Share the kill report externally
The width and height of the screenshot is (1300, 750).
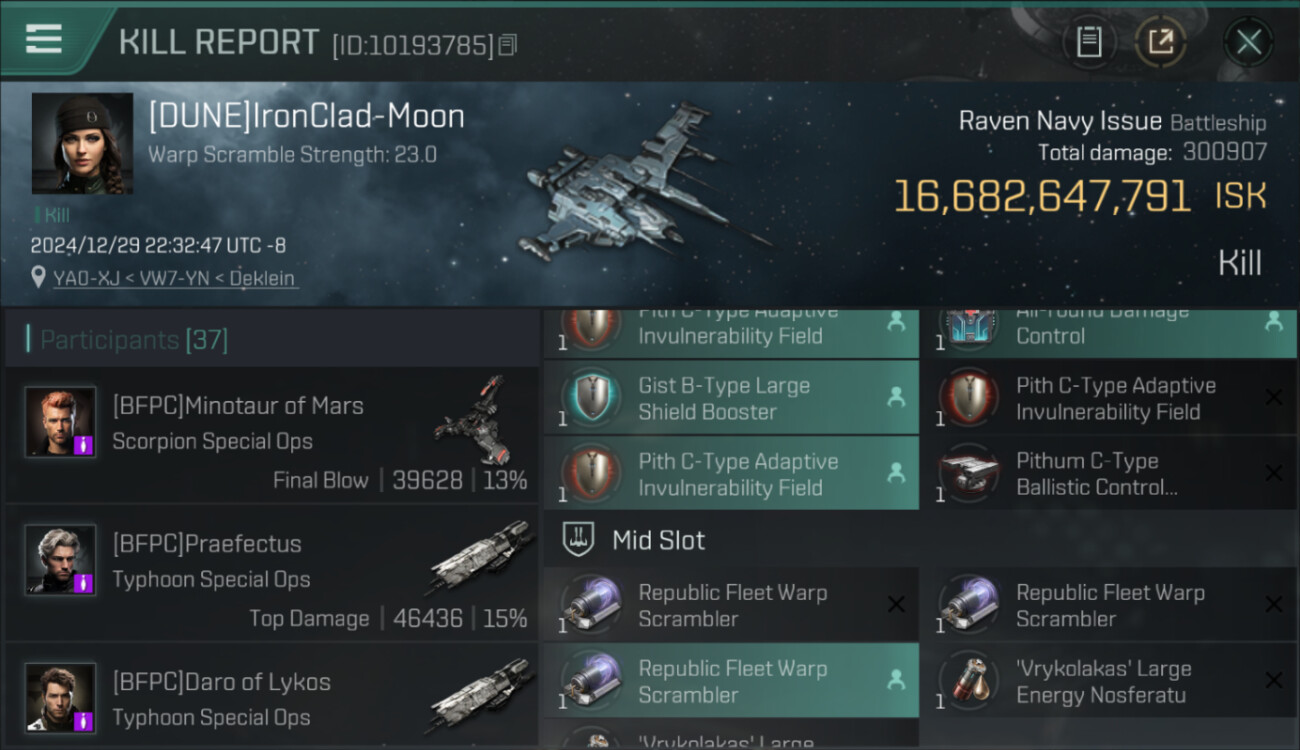pyautogui.click(x=1160, y=42)
